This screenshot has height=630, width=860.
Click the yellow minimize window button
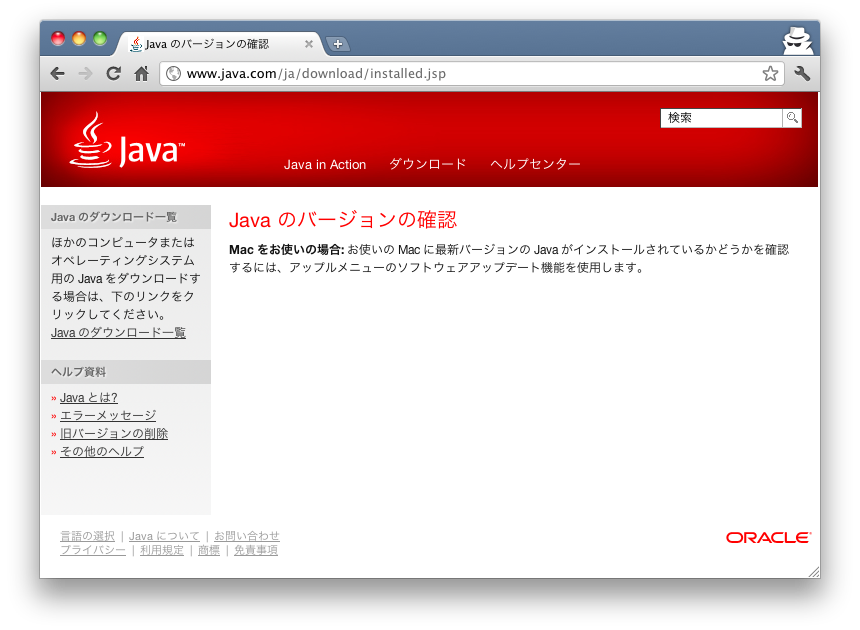point(79,38)
